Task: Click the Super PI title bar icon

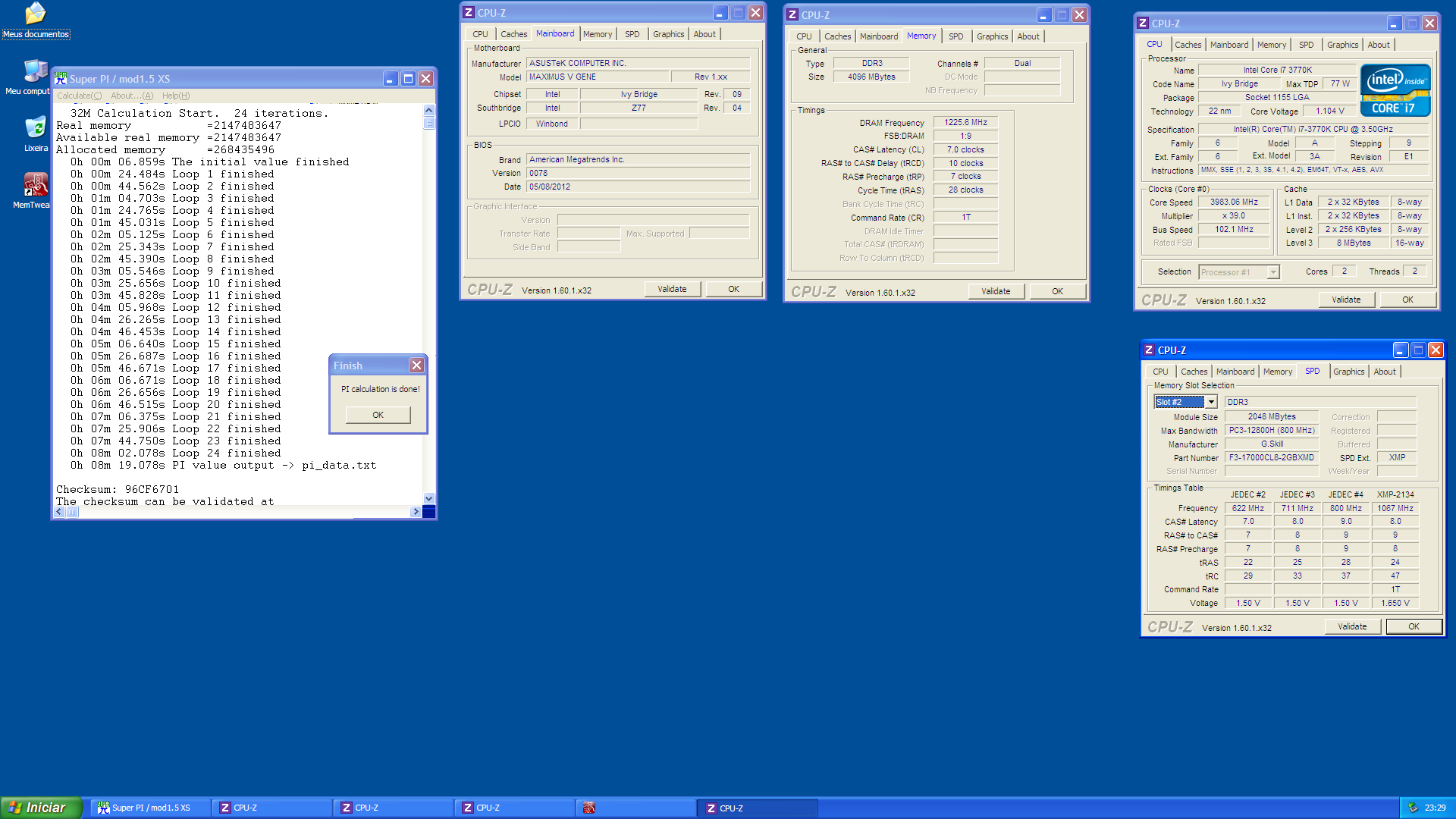Action: coord(61,78)
